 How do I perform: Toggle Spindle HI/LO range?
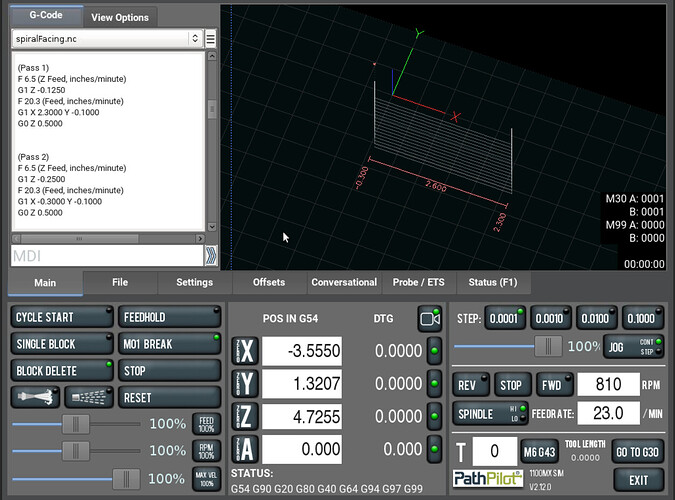490,414
